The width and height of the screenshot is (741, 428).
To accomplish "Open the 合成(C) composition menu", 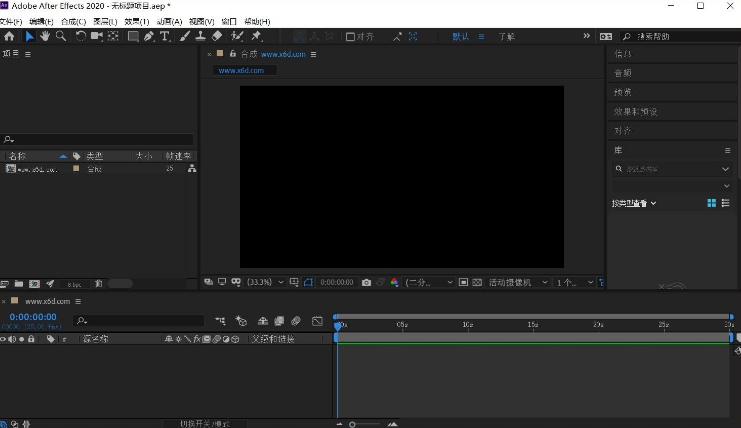I will (73, 21).
